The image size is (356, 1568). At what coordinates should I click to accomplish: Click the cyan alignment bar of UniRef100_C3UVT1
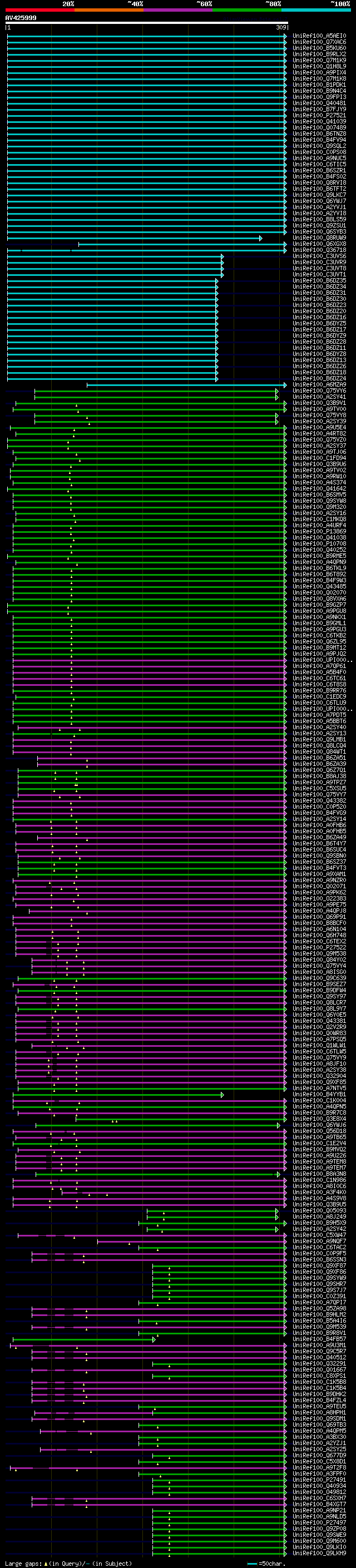116,275
